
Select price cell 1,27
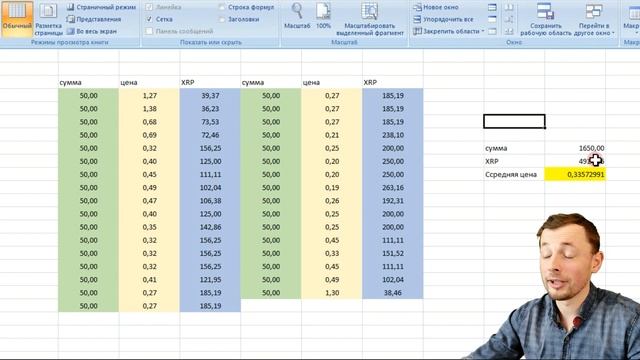[149, 96]
